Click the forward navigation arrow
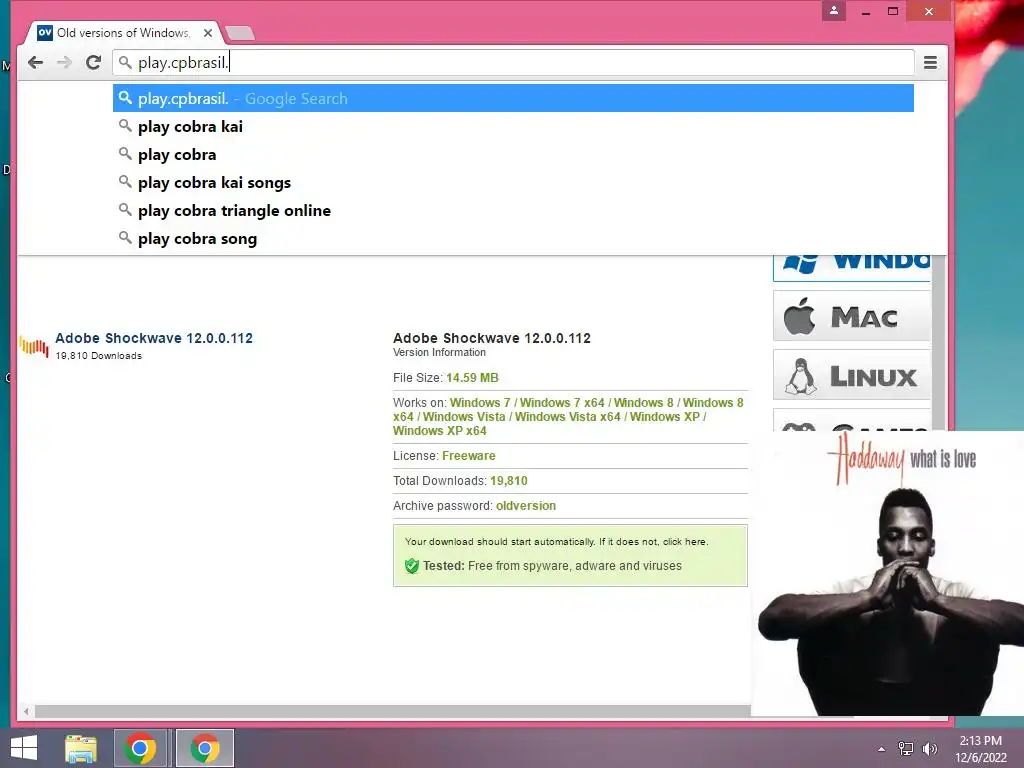 click(64, 63)
